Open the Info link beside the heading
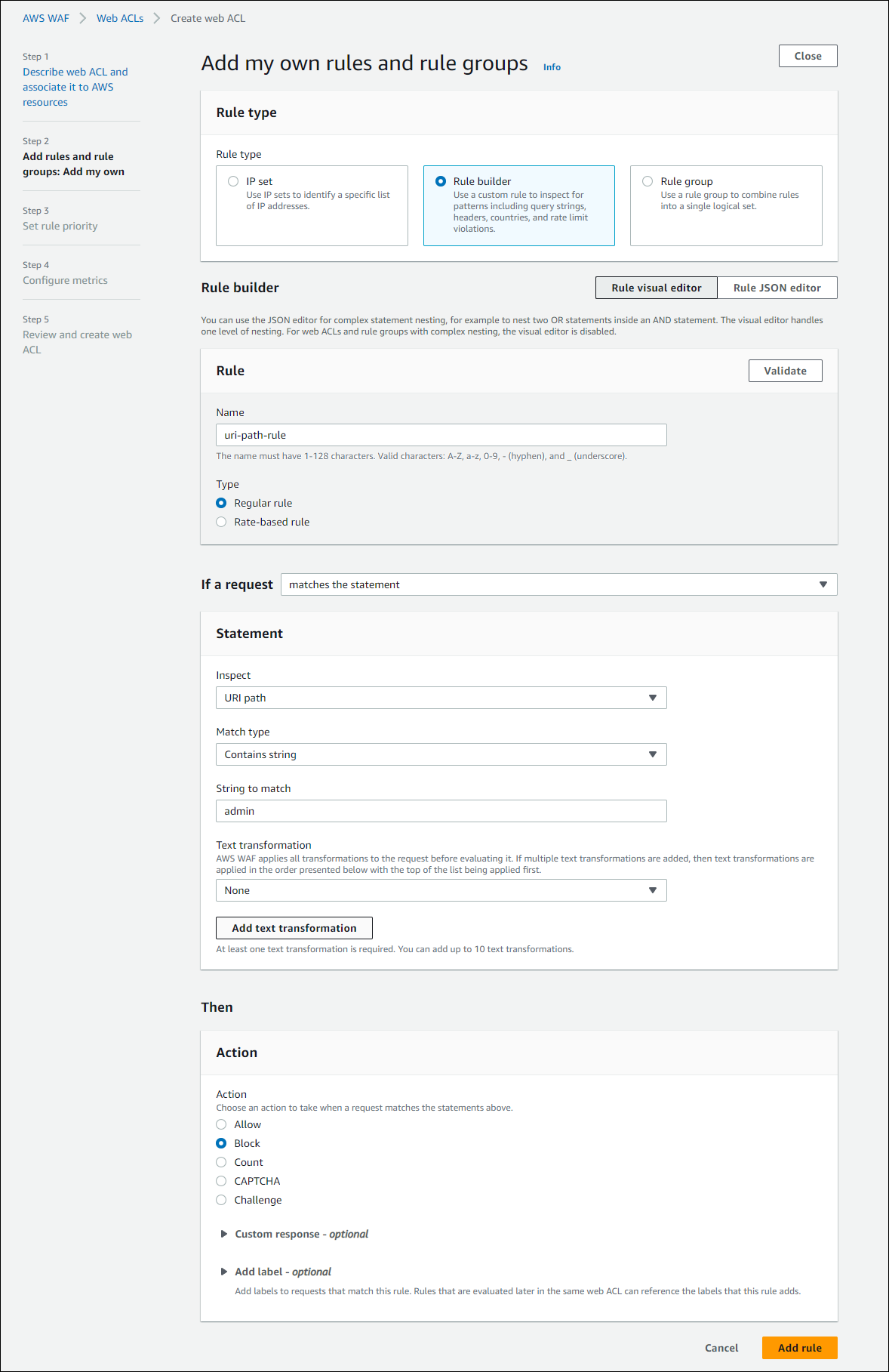 click(x=552, y=67)
